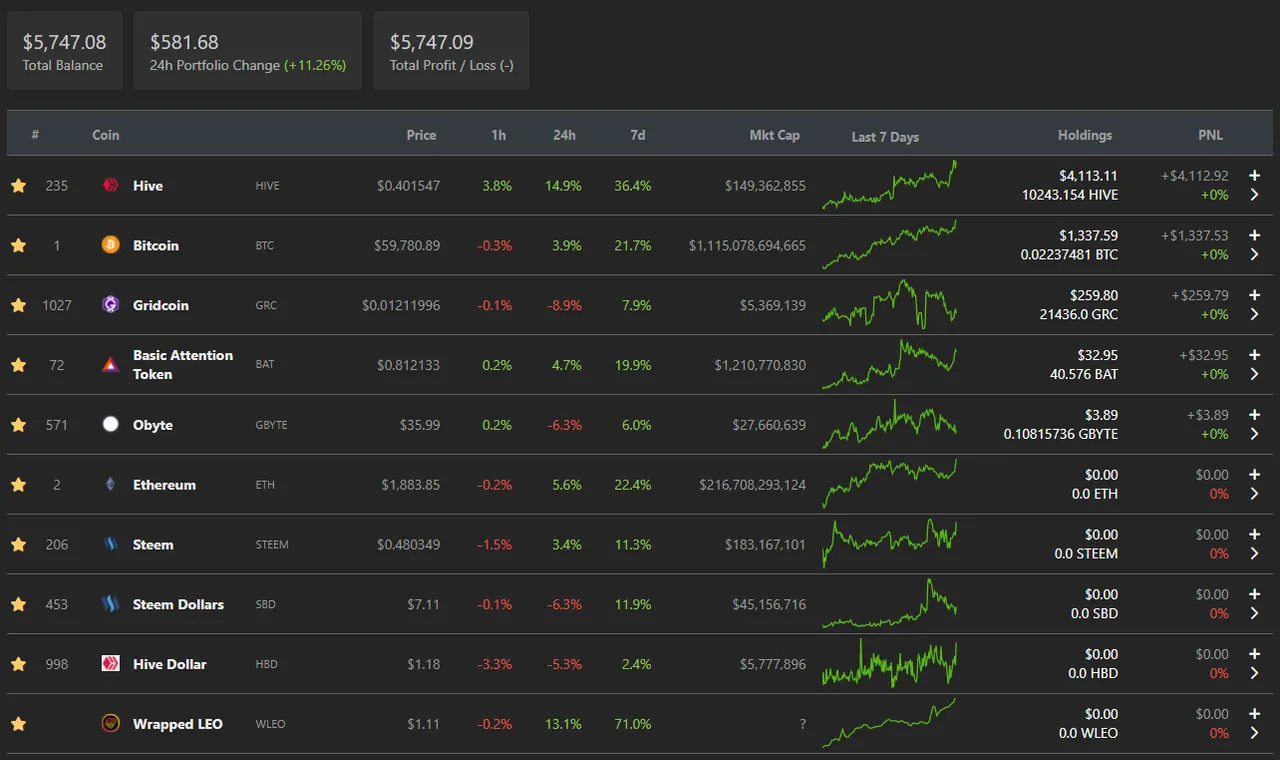Add a transaction with Hive Dollar plus icon
The image size is (1280, 760).
pos(1254,654)
